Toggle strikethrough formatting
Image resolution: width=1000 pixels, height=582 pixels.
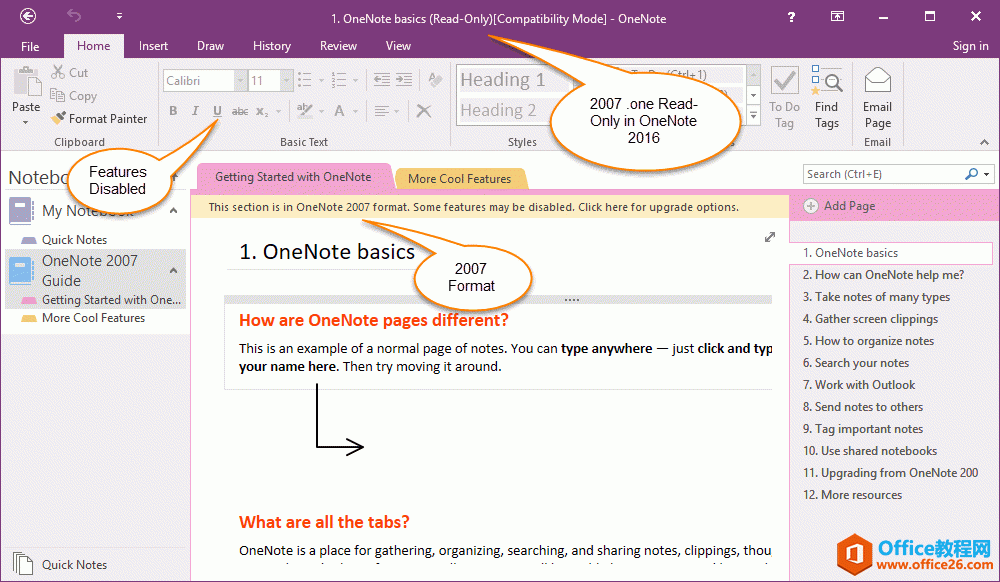click(x=239, y=110)
